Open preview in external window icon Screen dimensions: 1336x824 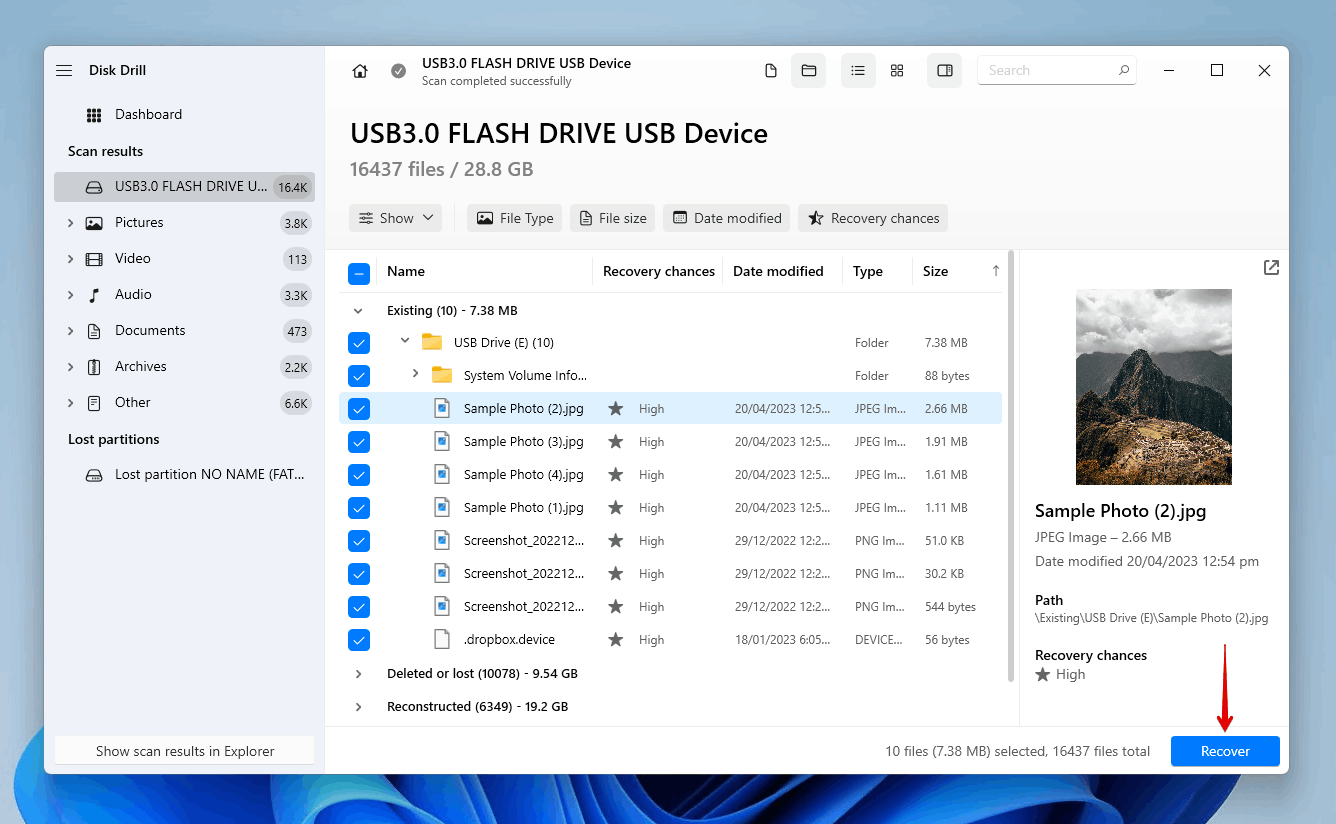(1271, 268)
